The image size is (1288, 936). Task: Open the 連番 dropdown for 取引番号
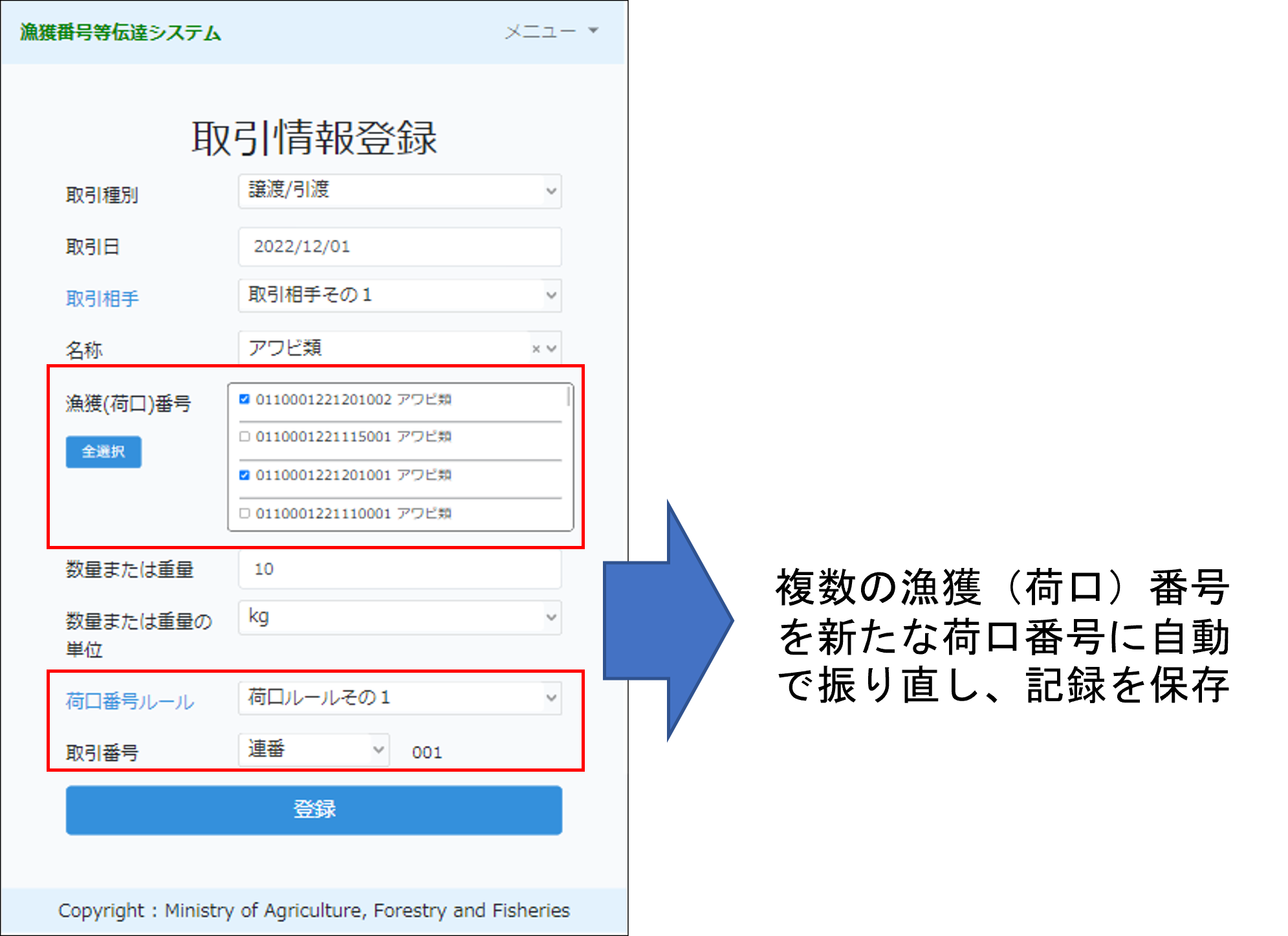click(x=314, y=750)
